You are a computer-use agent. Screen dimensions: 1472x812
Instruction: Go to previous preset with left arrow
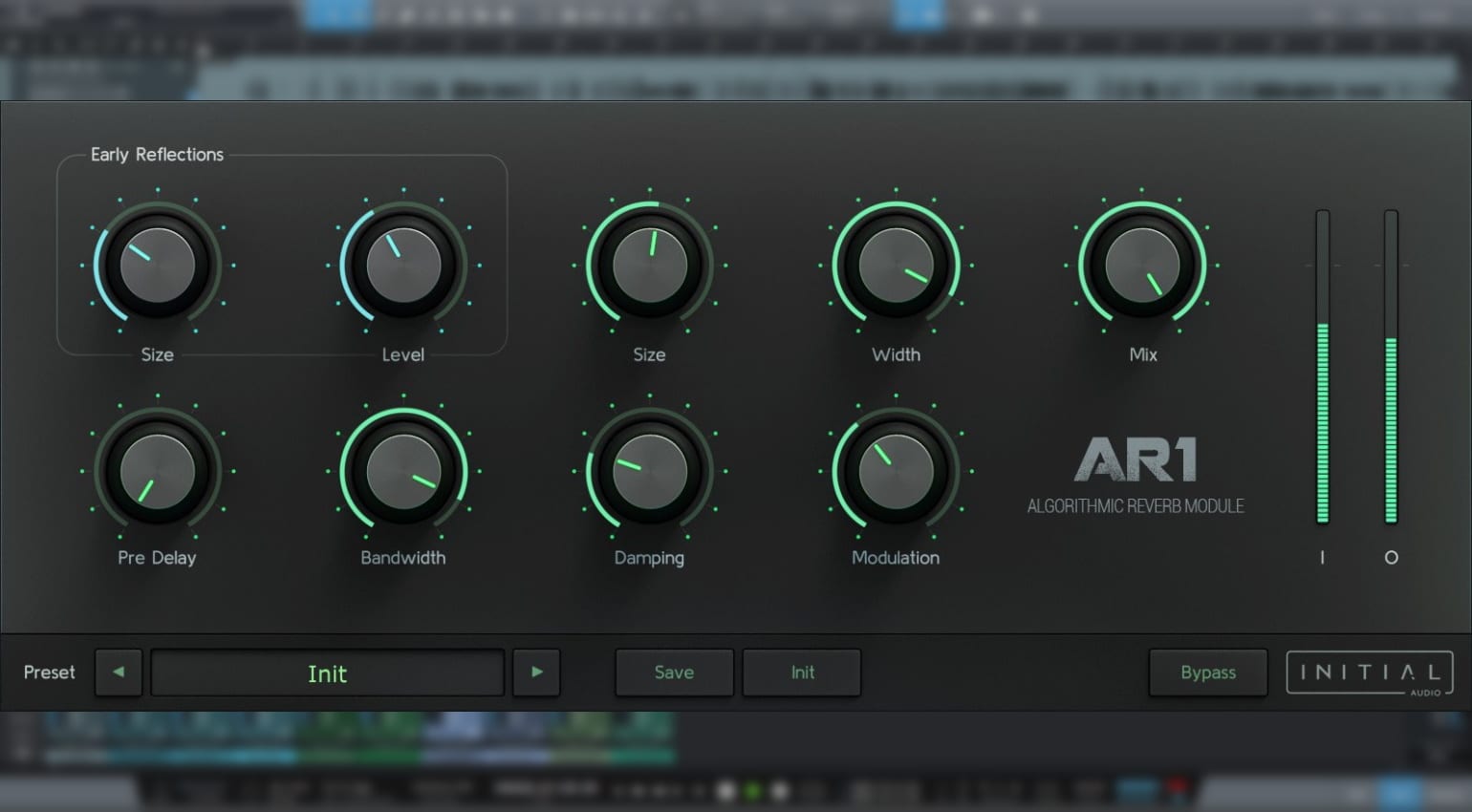(119, 673)
